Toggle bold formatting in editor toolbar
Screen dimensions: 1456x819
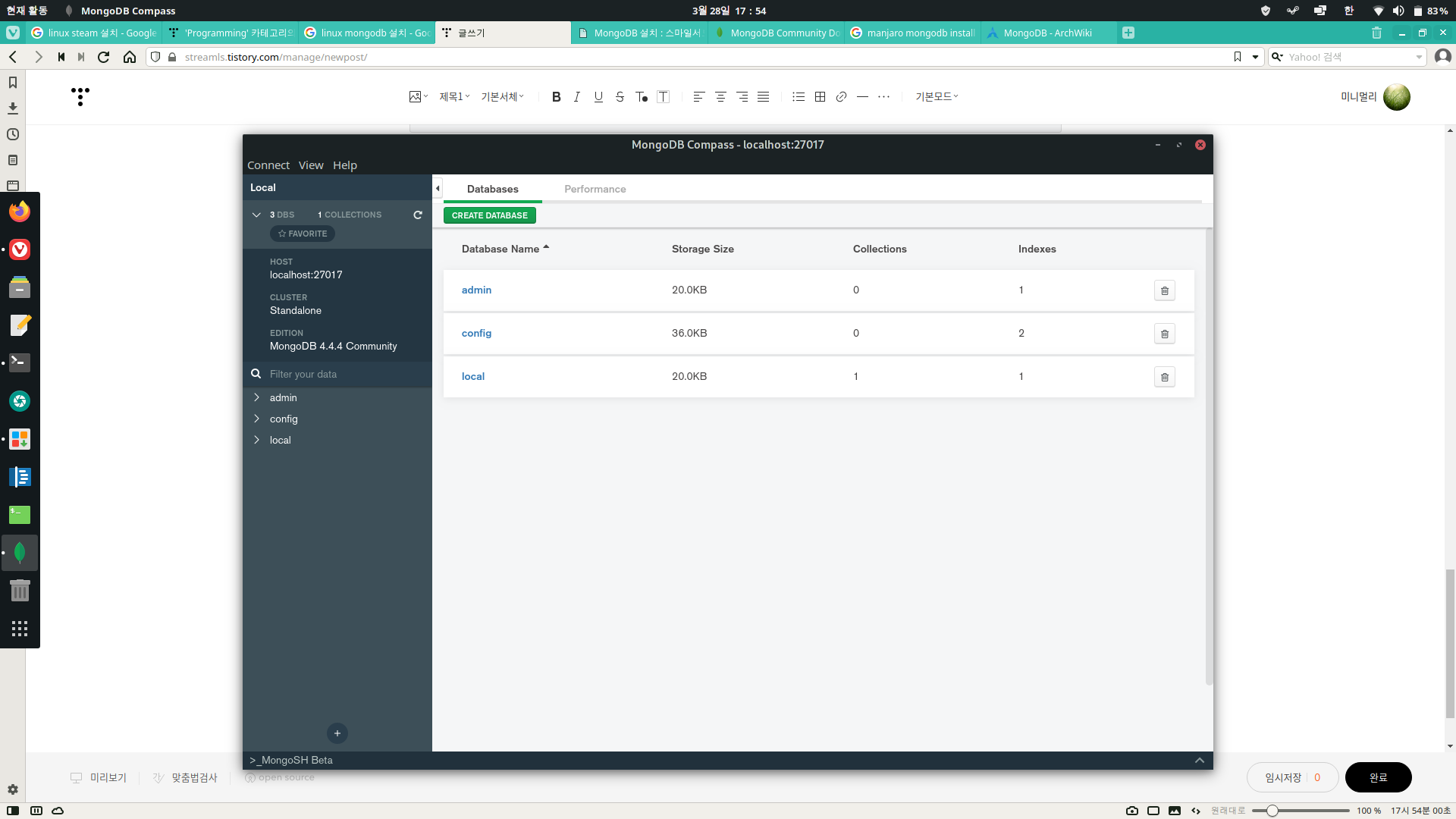pos(556,97)
